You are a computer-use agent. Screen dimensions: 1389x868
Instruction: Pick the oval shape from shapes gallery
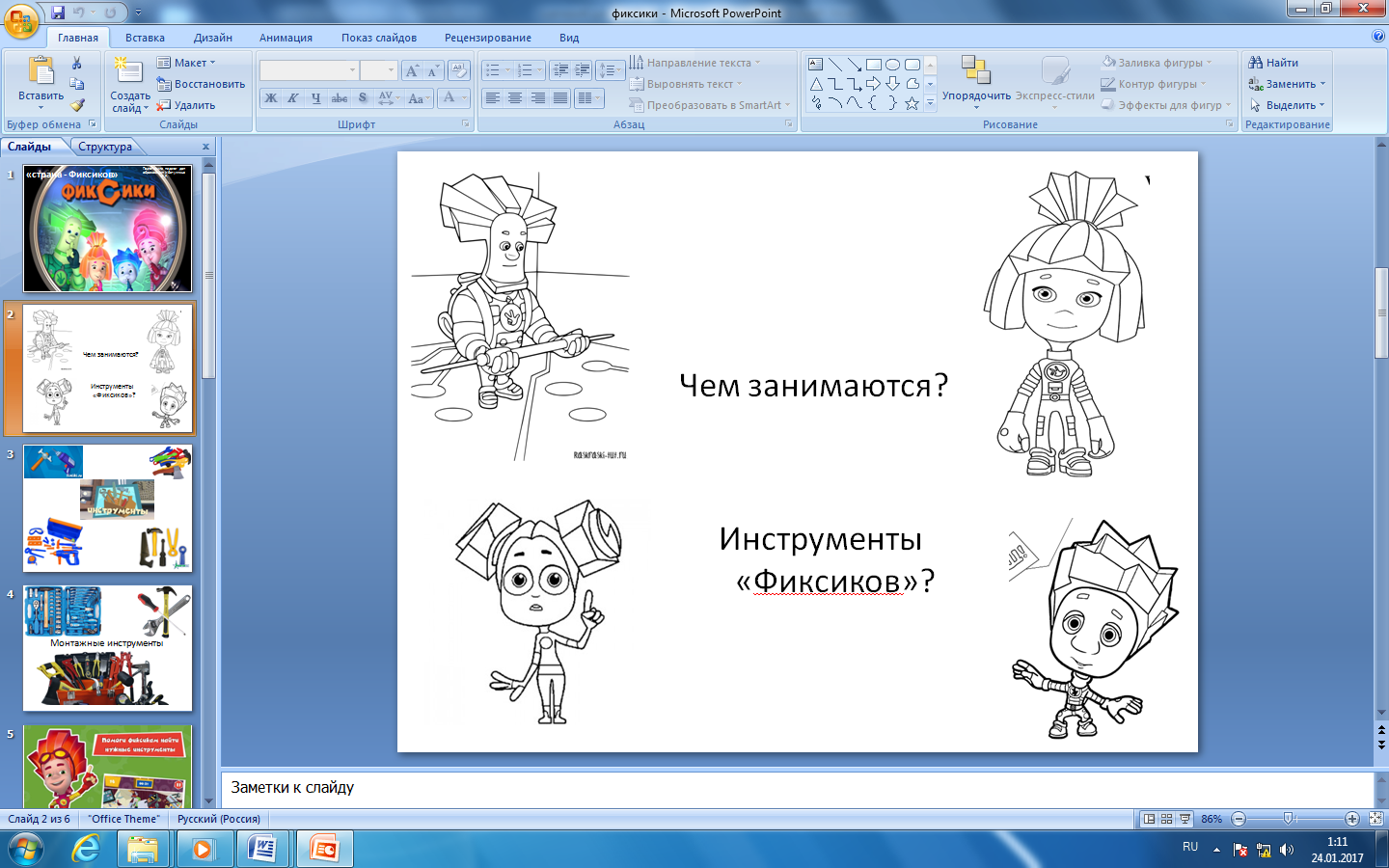tap(892, 65)
